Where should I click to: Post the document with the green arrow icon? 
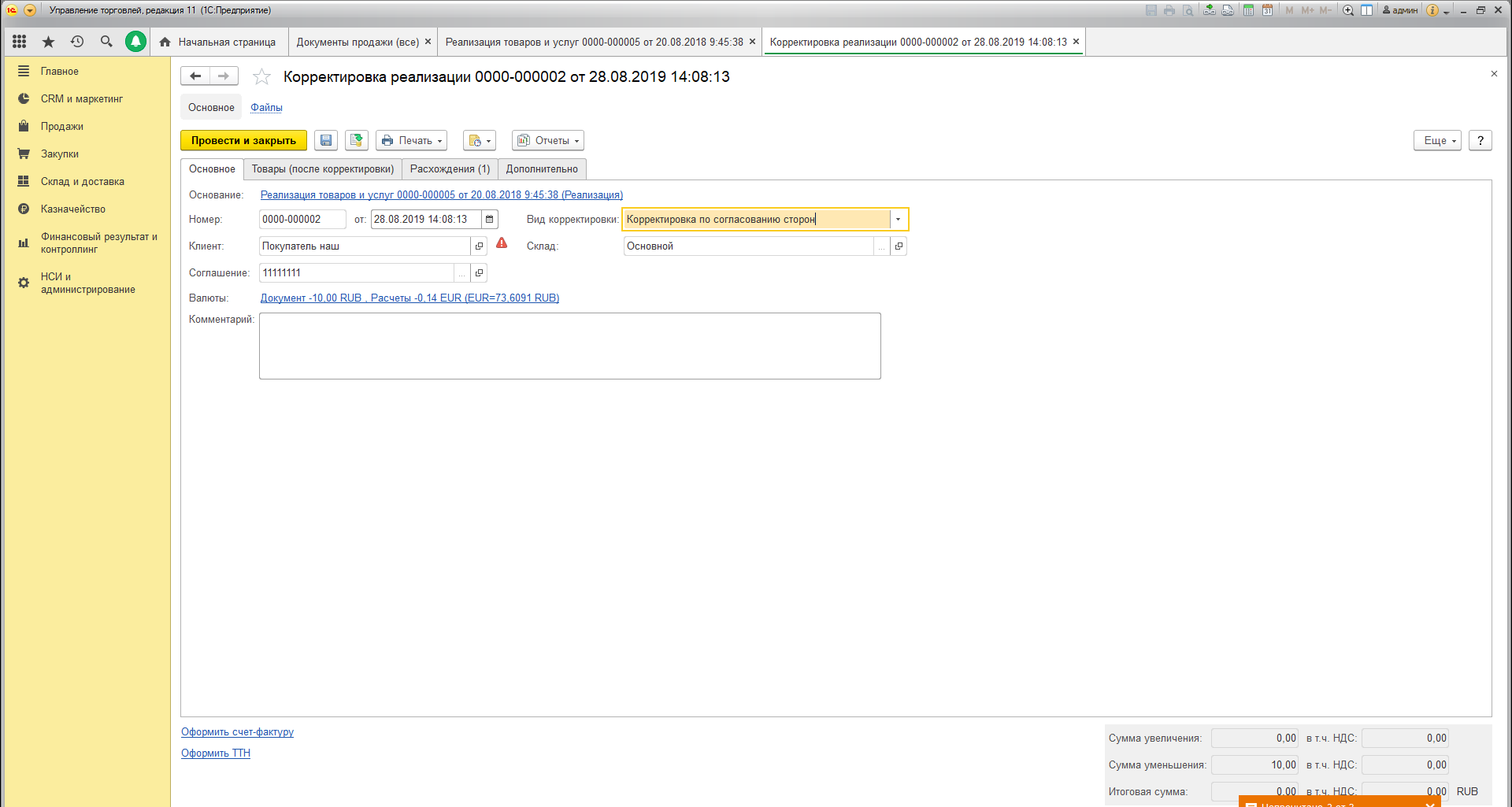(357, 140)
